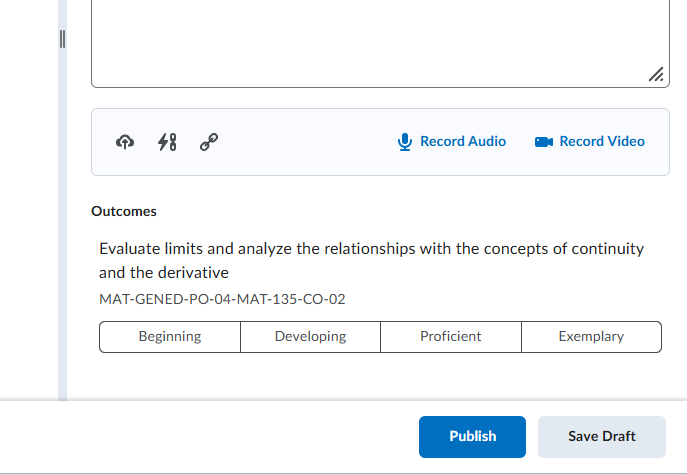Publish the feedback
The height and width of the screenshot is (475, 687).
click(472, 436)
